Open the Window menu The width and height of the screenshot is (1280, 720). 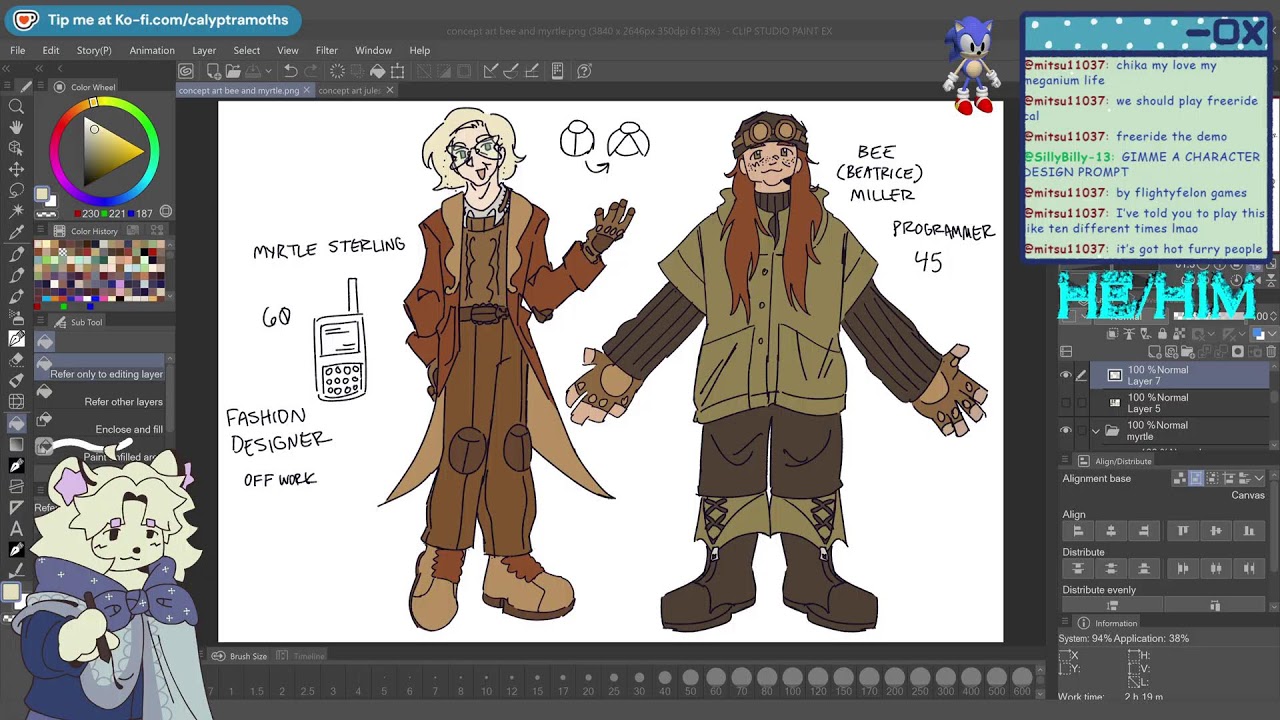373,50
